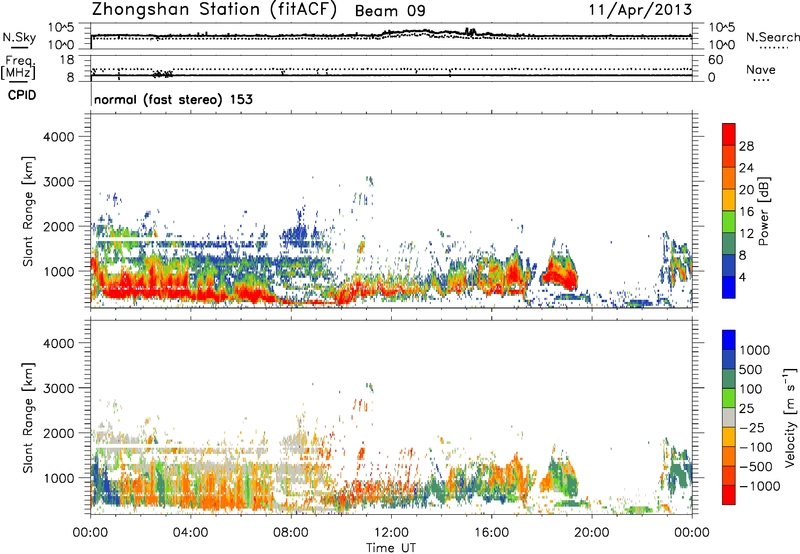Click the 'CPID' row label
Image resolution: width=800 pixels, height=554 pixels.
(x=22, y=95)
